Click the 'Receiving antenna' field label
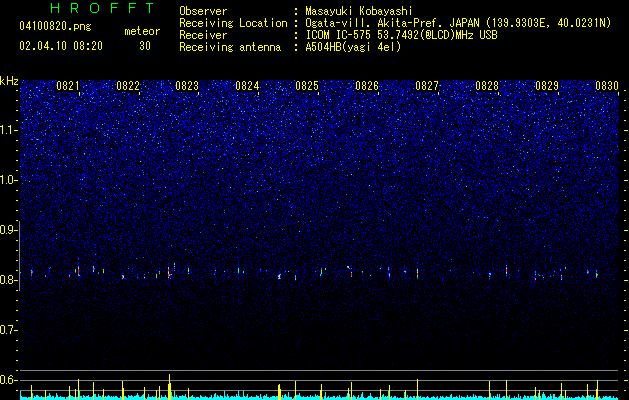This screenshot has height=400, width=629. point(230,47)
